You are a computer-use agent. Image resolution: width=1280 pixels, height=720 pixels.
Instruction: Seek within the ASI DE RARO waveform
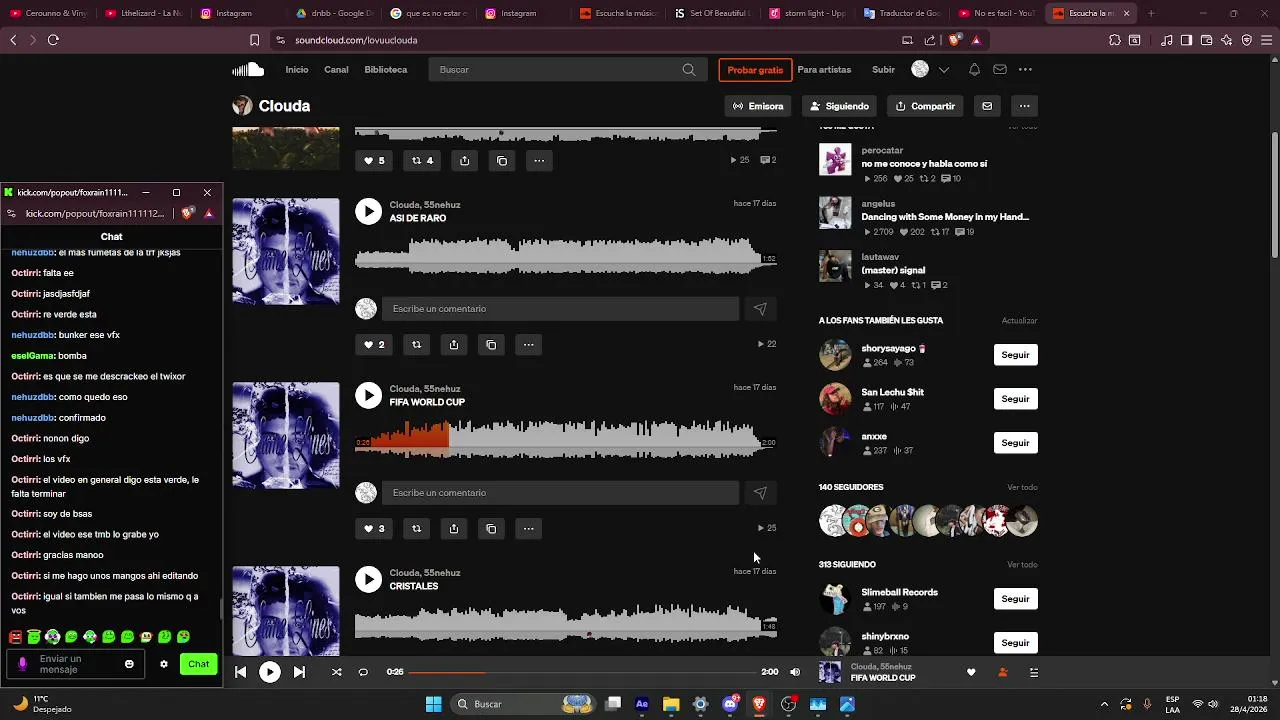[x=566, y=258]
